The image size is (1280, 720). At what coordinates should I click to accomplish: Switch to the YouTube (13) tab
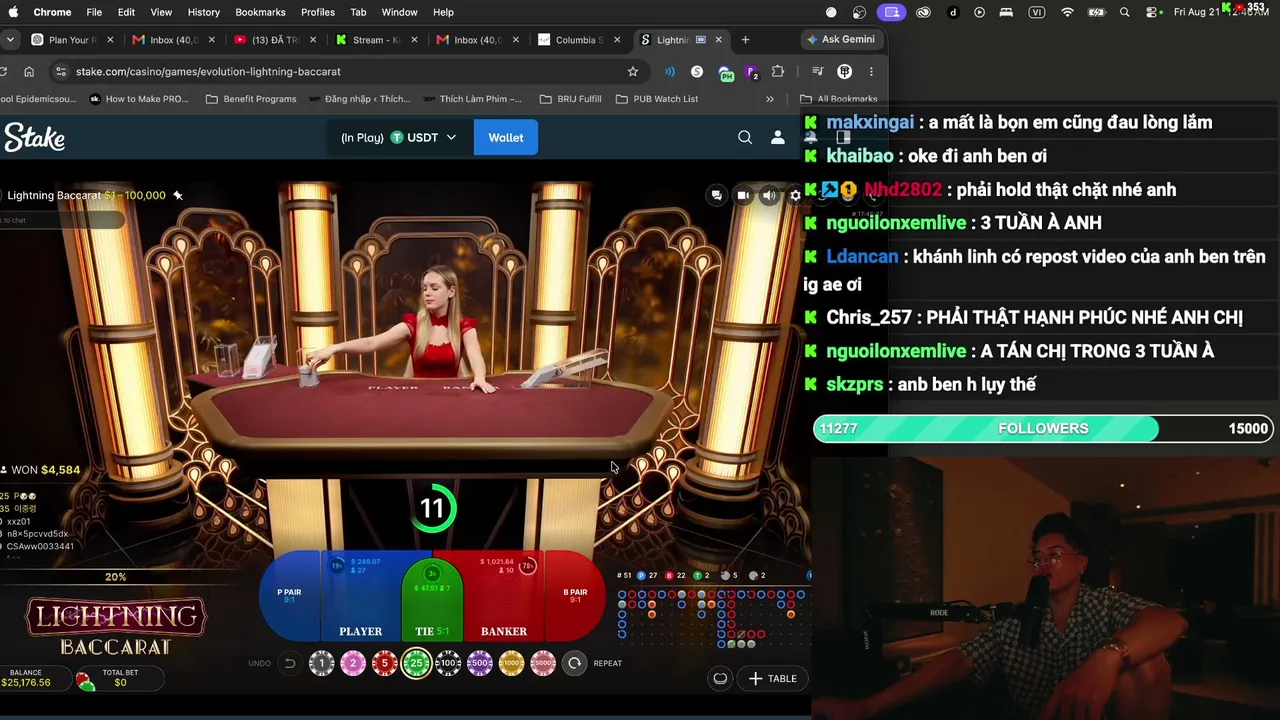274,40
